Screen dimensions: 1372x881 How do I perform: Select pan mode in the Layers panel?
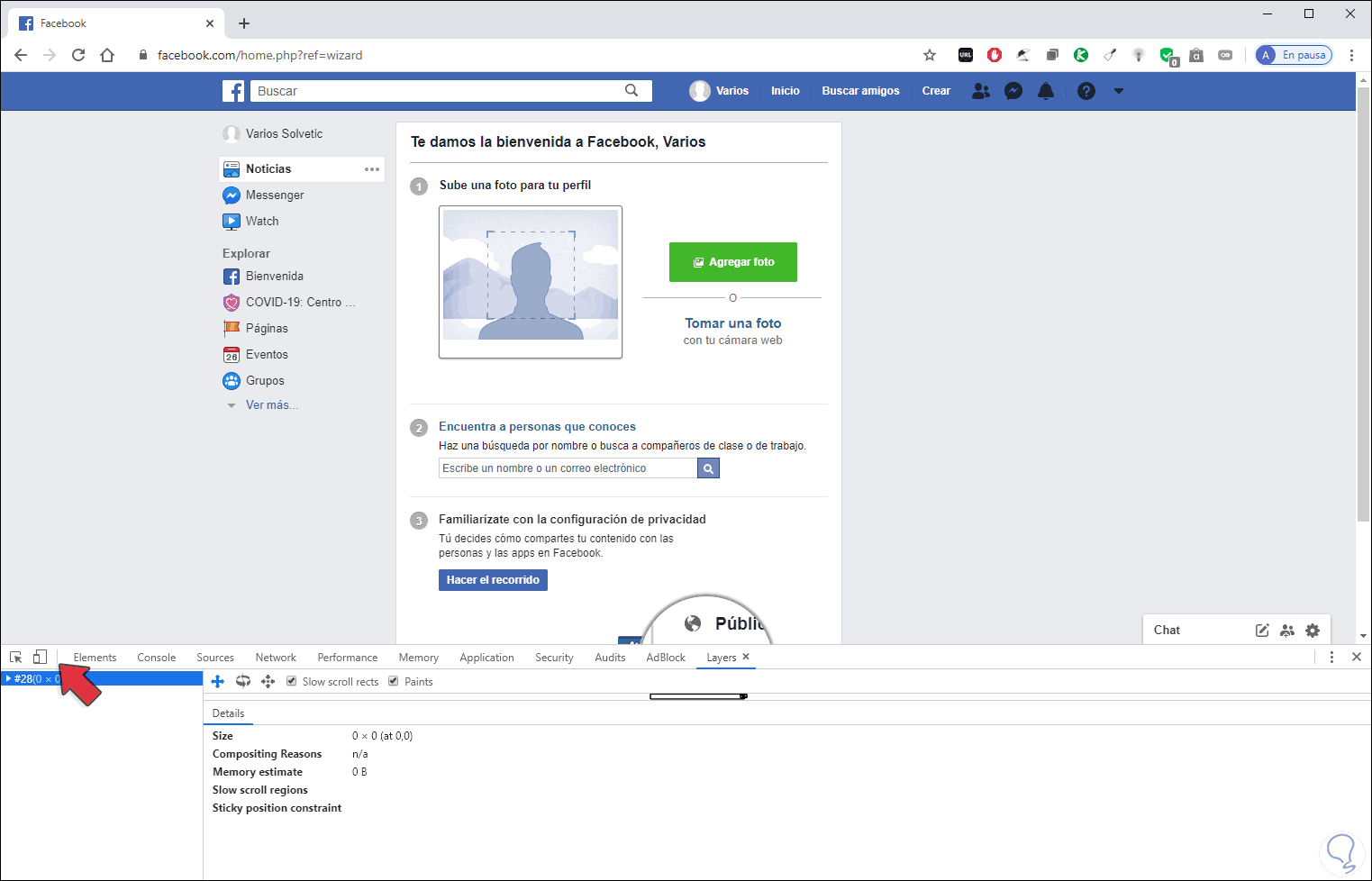pos(217,682)
